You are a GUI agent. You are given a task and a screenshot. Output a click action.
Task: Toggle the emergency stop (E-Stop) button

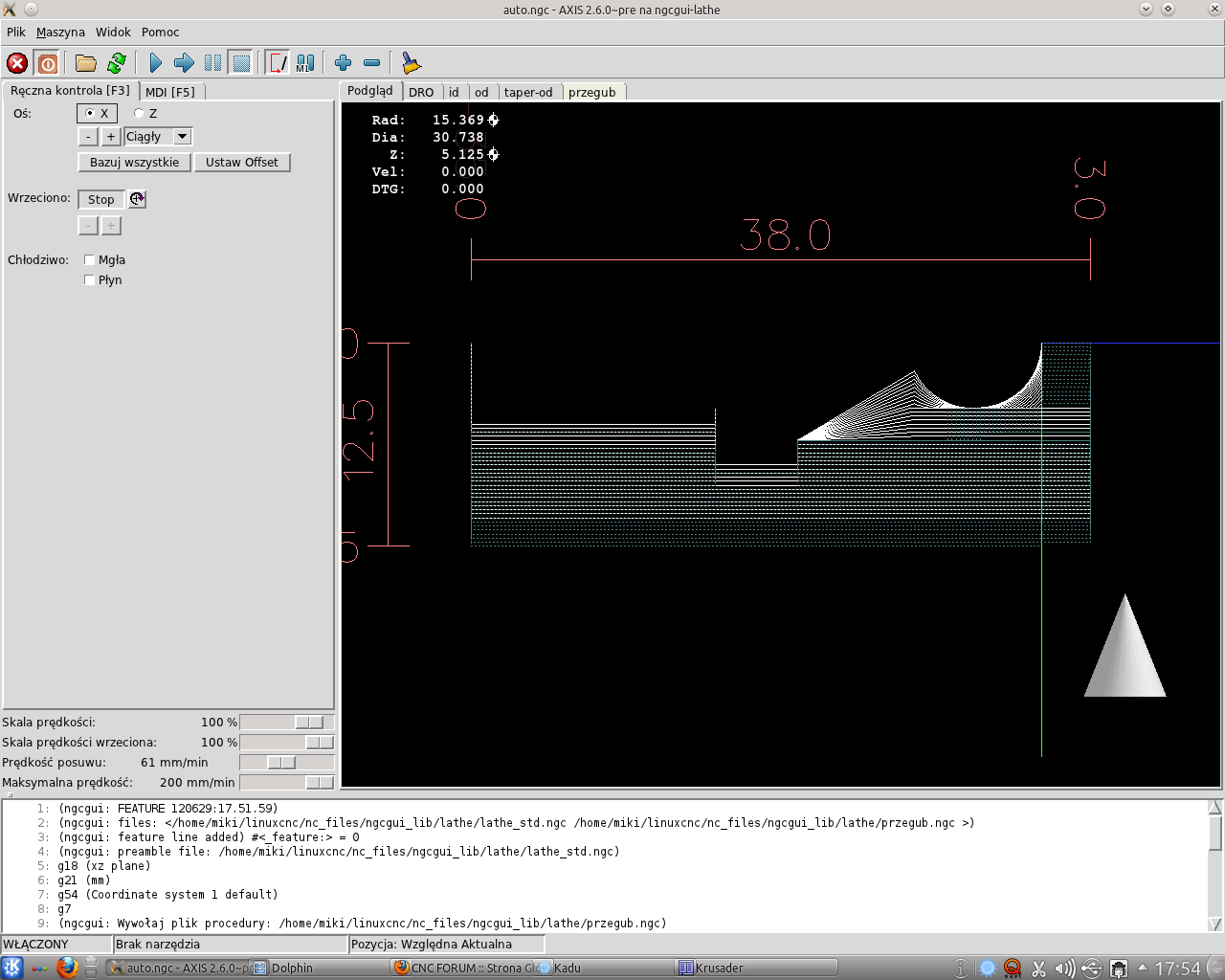[17, 63]
